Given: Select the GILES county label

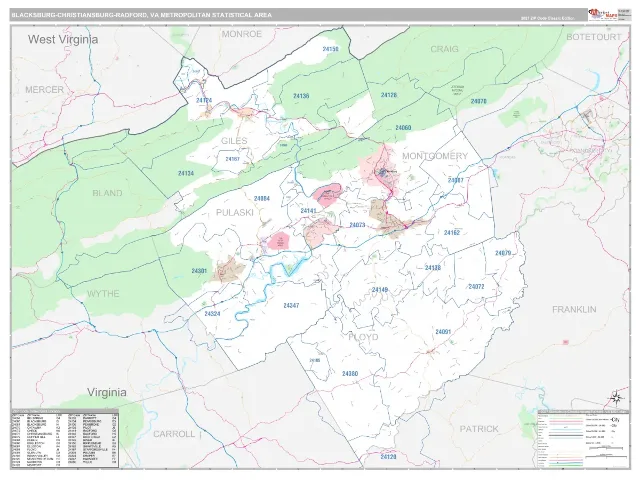Looking at the screenshot, I should (x=234, y=141).
